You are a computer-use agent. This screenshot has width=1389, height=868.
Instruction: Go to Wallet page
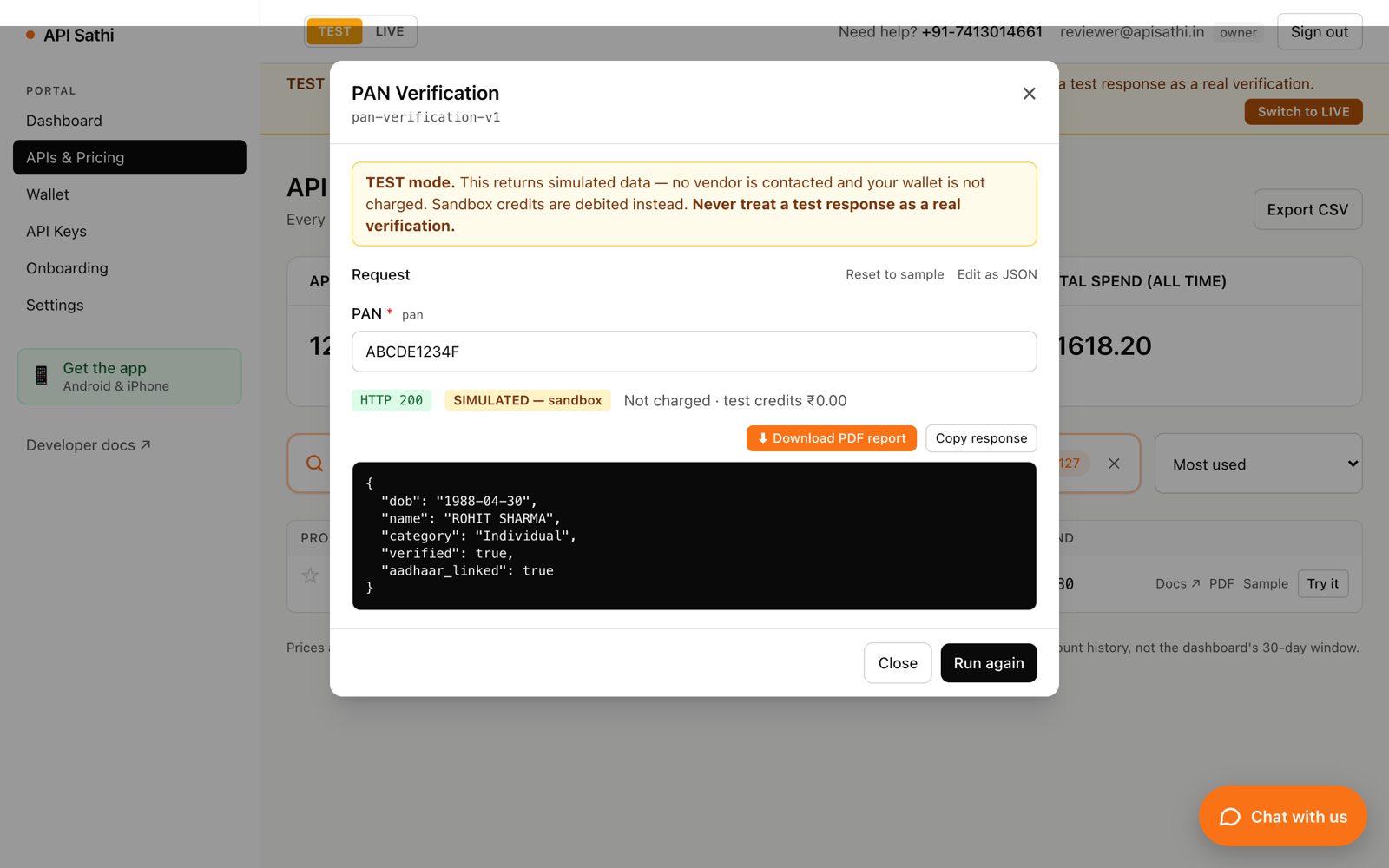tap(129, 194)
